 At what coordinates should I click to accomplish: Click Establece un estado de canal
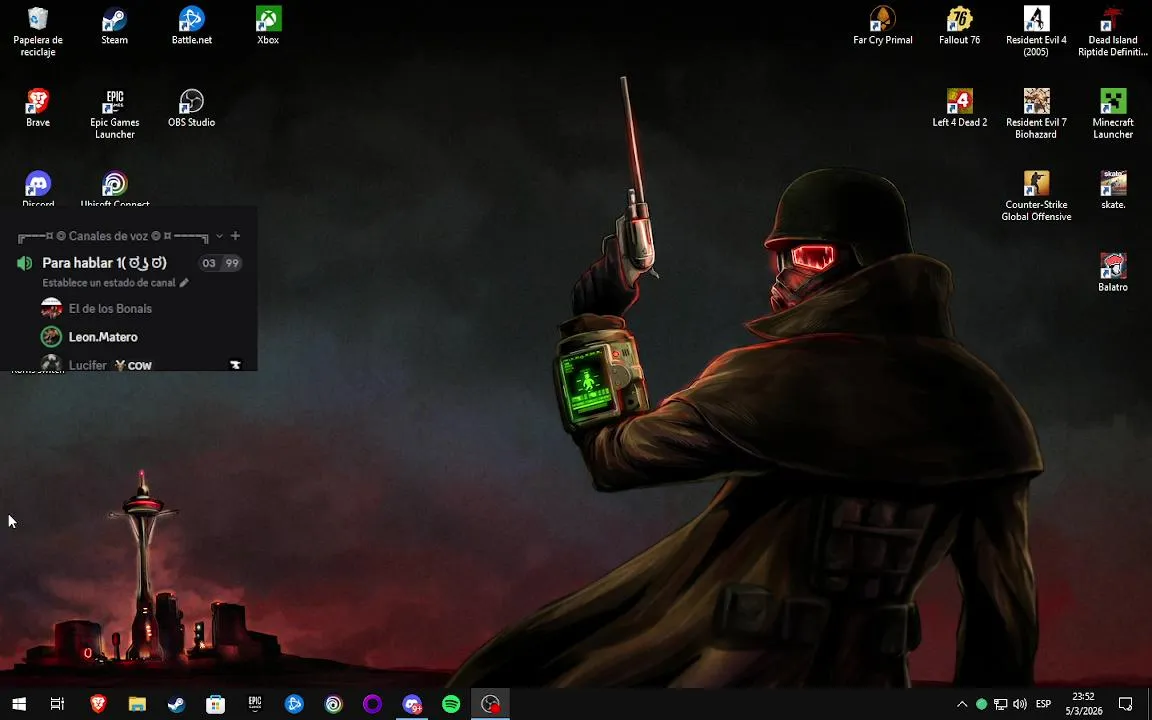click(109, 283)
